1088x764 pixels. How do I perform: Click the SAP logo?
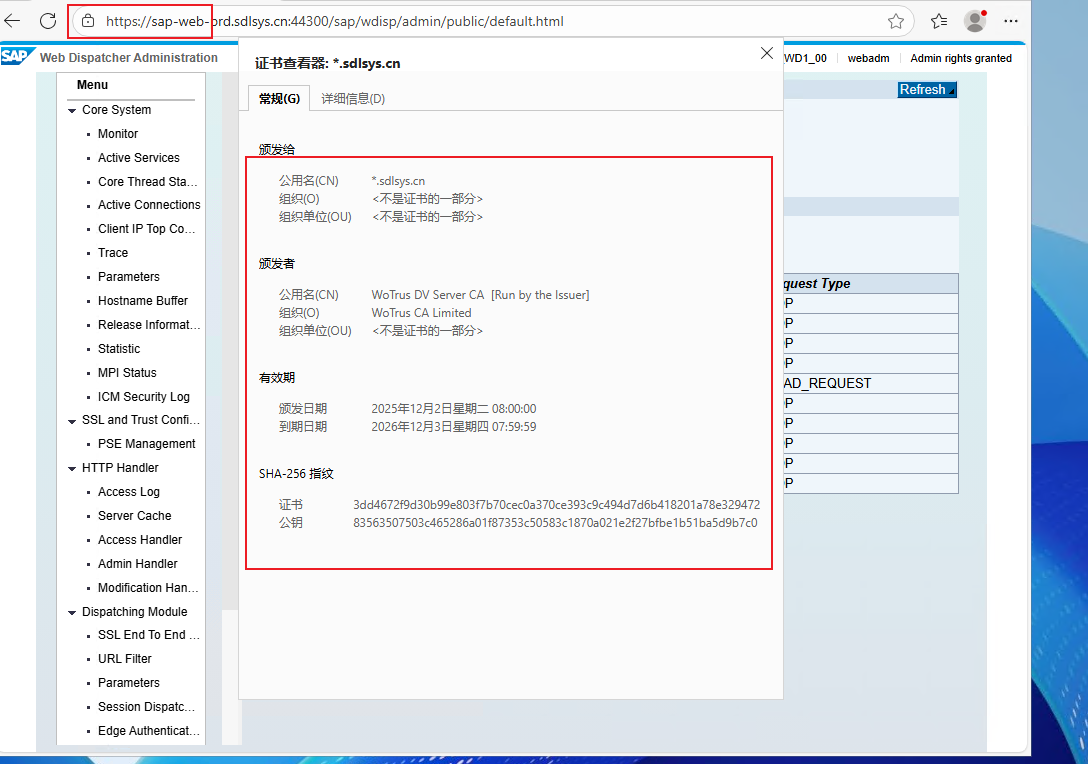coord(15,57)
